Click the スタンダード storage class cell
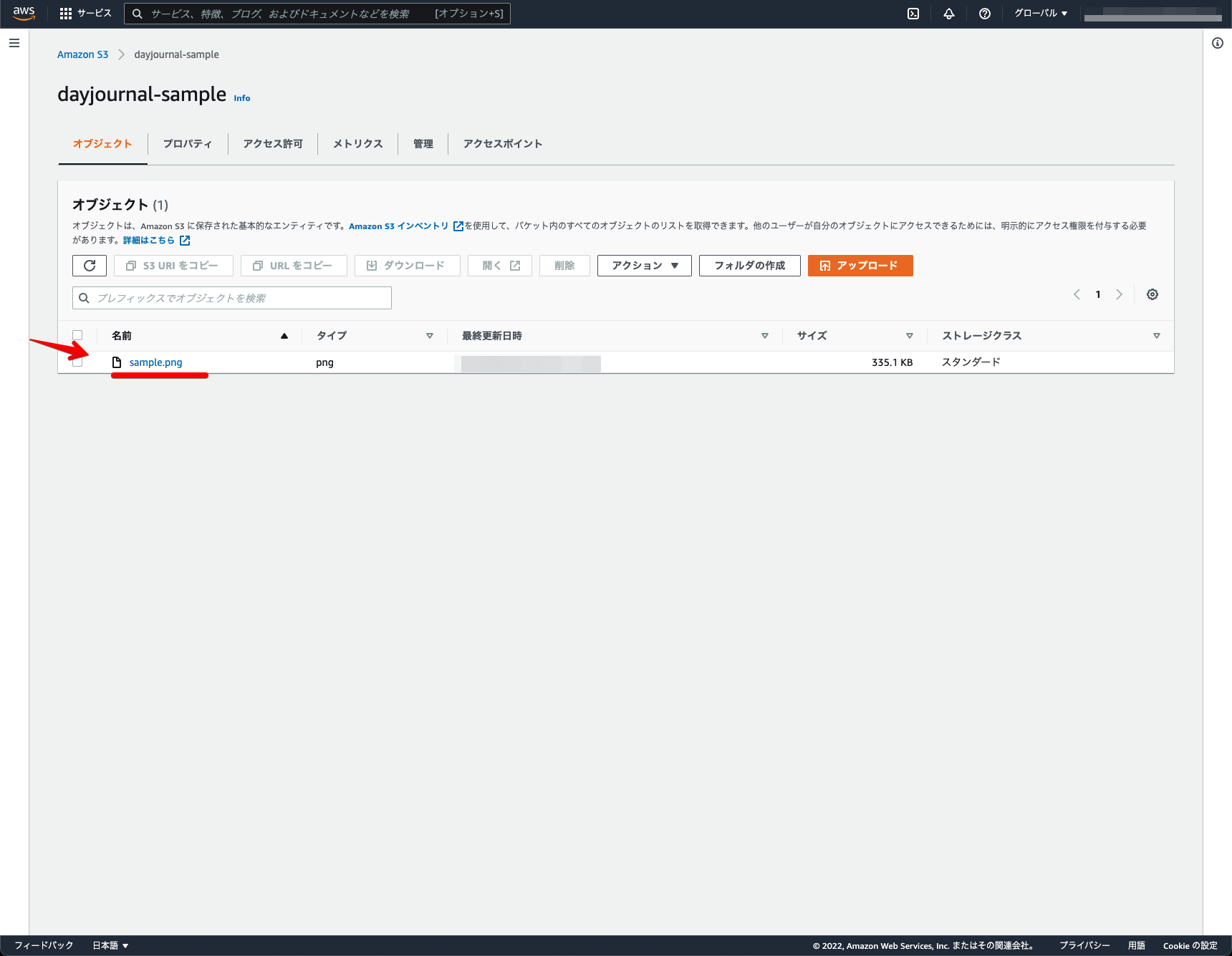 [x=971, y=362]
